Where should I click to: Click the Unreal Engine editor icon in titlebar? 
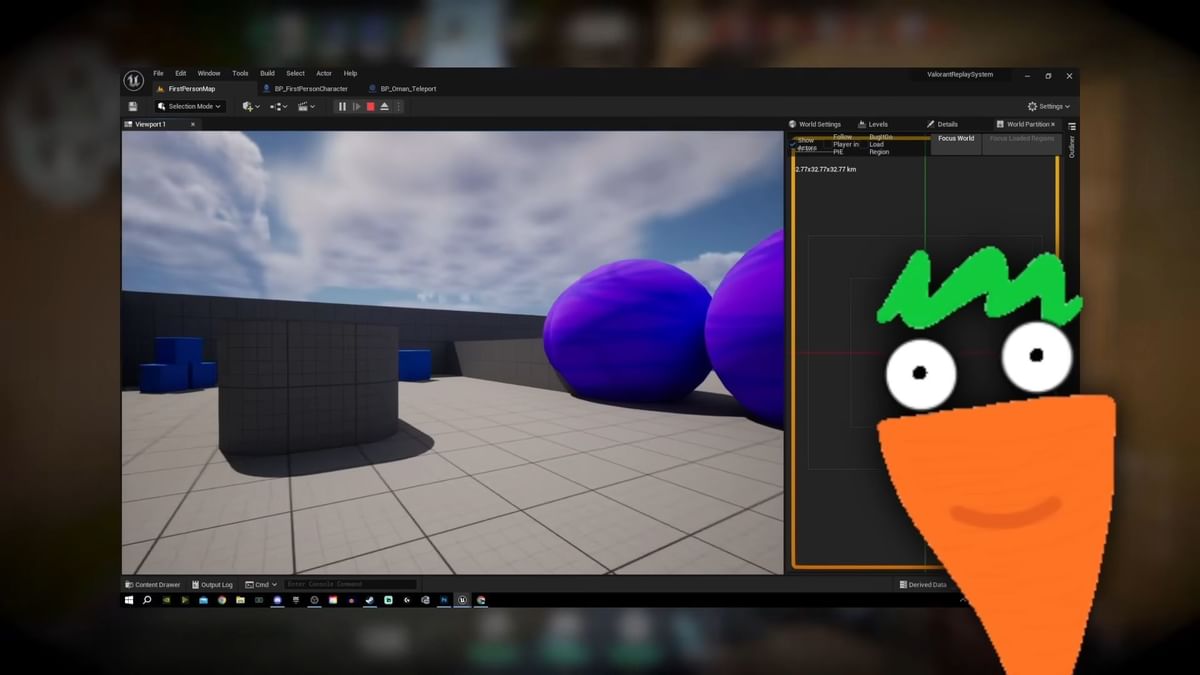pyautogui.click(x=136, y=75)
